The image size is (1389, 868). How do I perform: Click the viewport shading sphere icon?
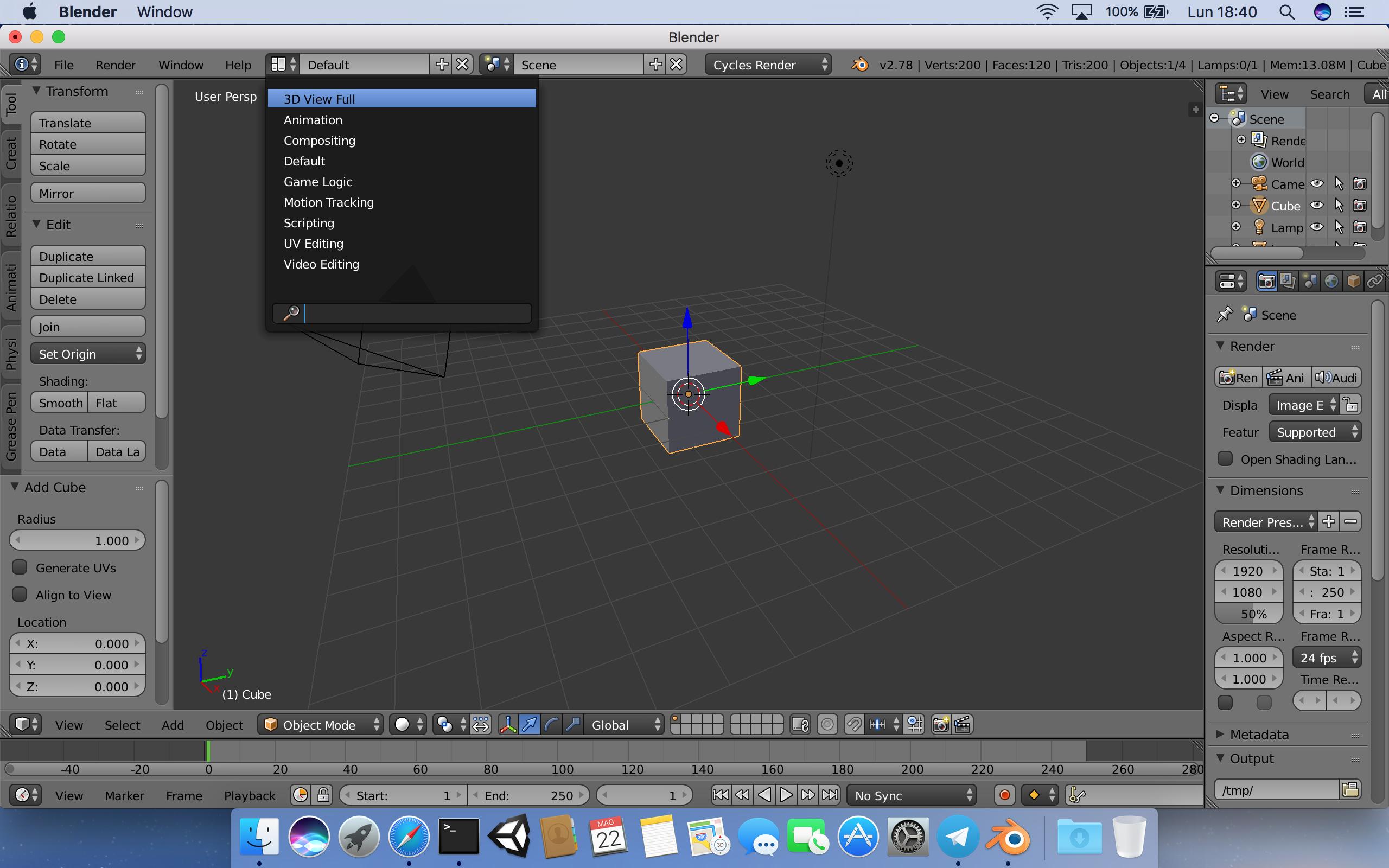pos(407,724)
